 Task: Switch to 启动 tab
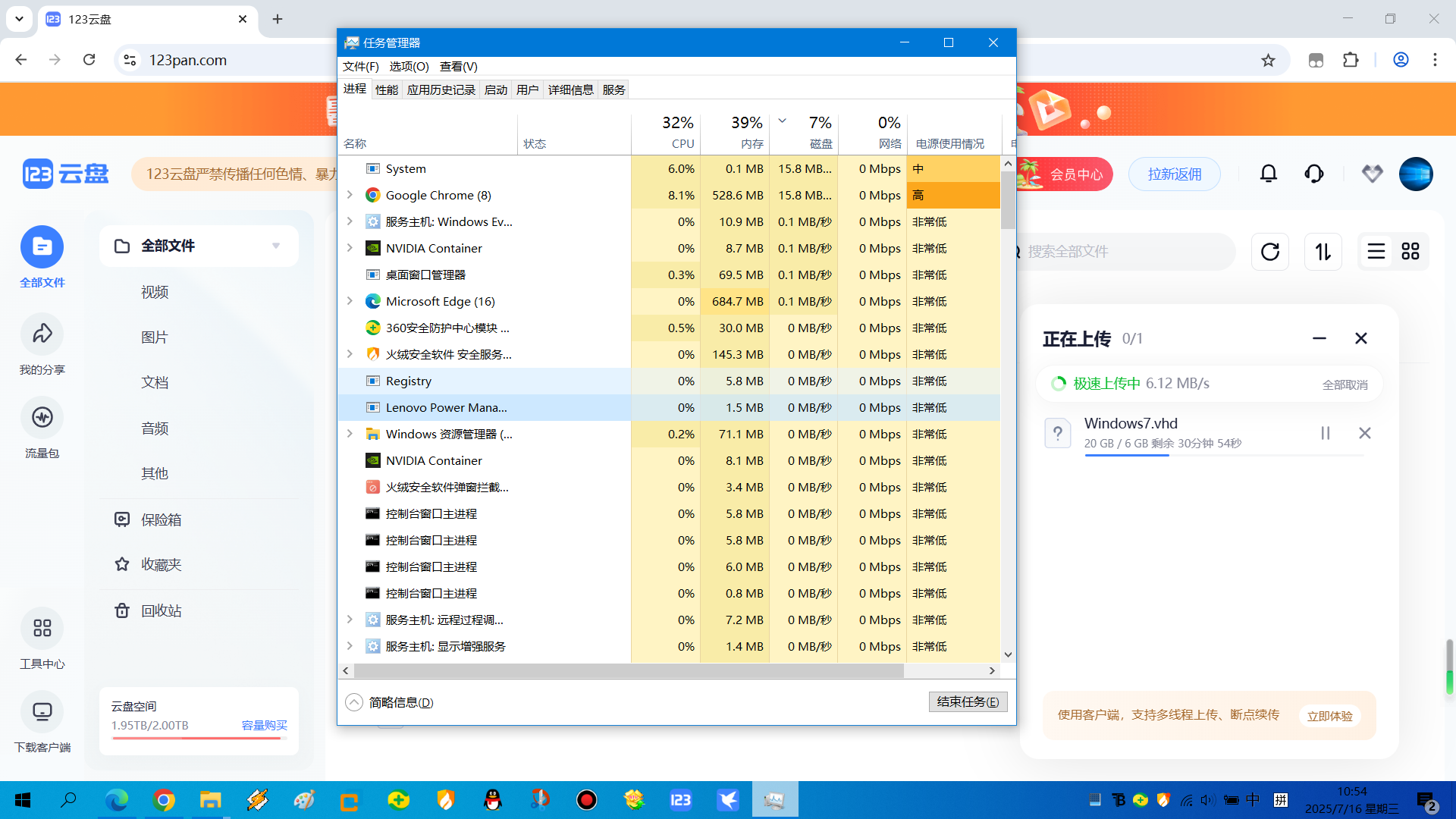coord(496,89)
